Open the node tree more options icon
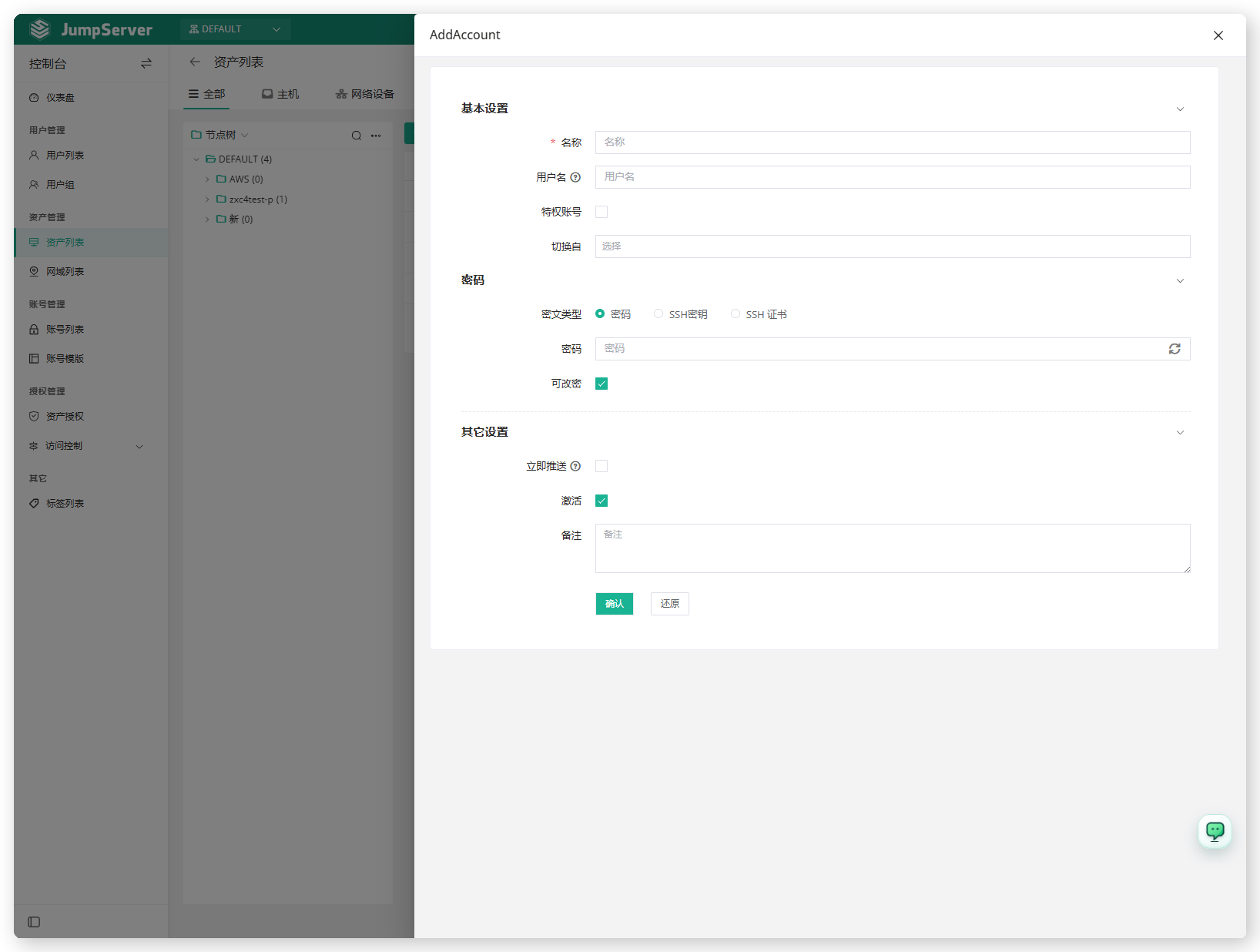The width and height of the screenshot is (1260, 952). 376,136
